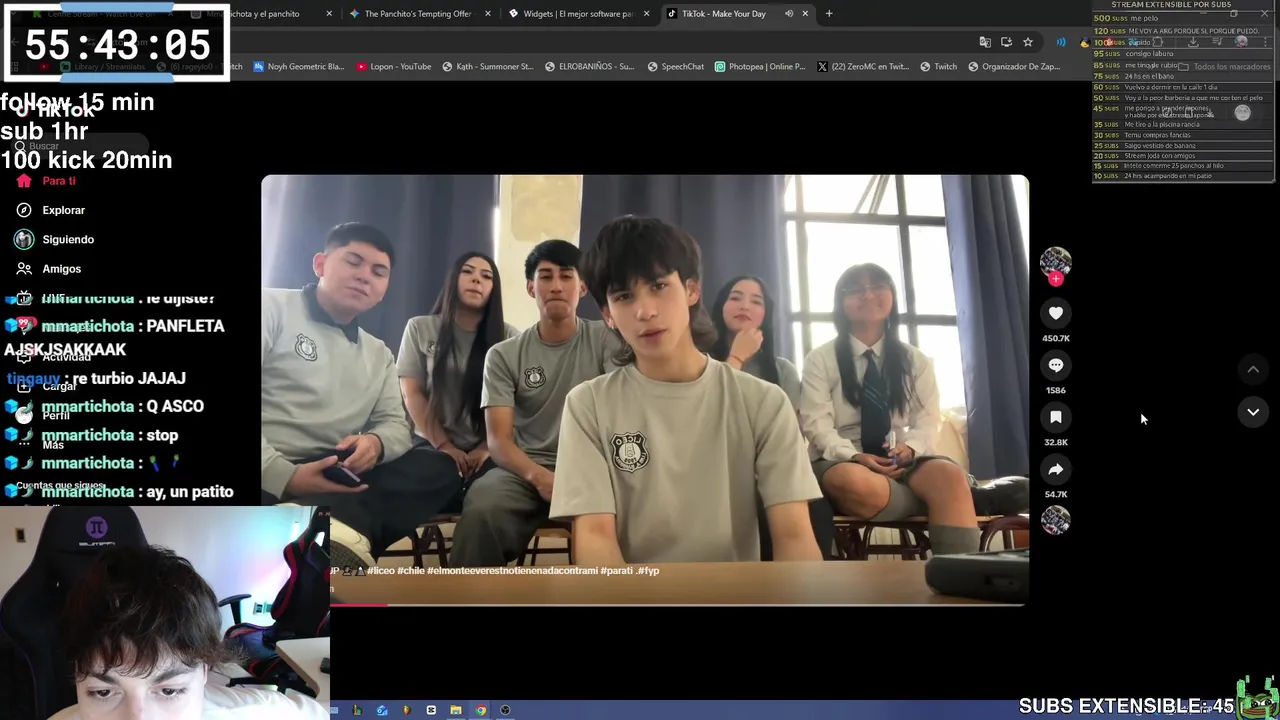1280x720 pixels.
Task: Go to the next video using down arrow
Action: [1253, 412]
